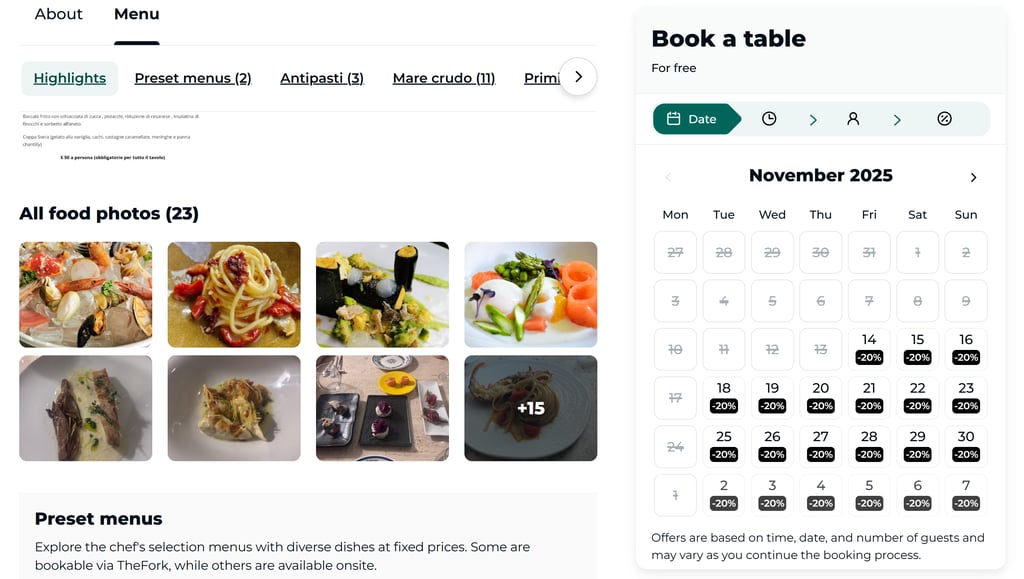
Task: Pick November 21 discounted date
Action: pyautogui.click(x=868, y=397)
